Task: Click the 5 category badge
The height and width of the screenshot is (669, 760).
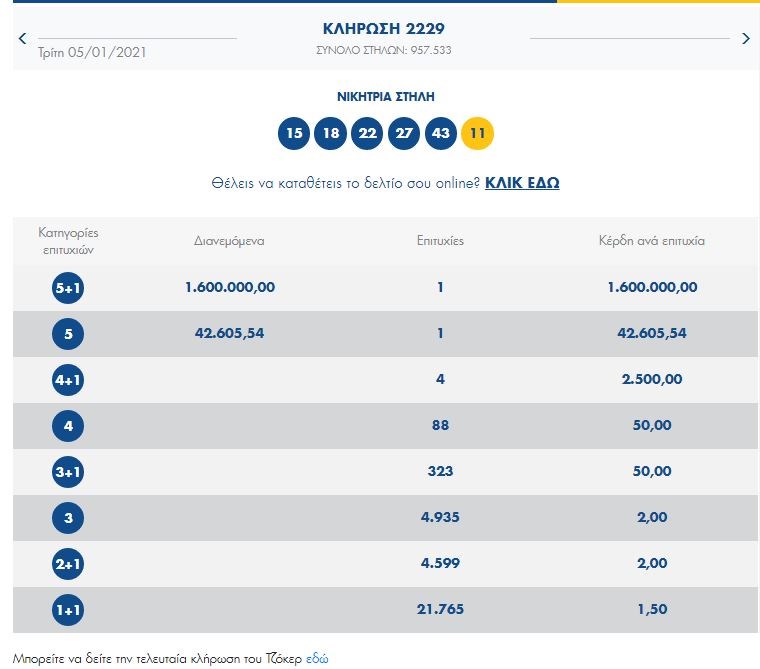Action: pyautogui.click(x=68, y=334)
